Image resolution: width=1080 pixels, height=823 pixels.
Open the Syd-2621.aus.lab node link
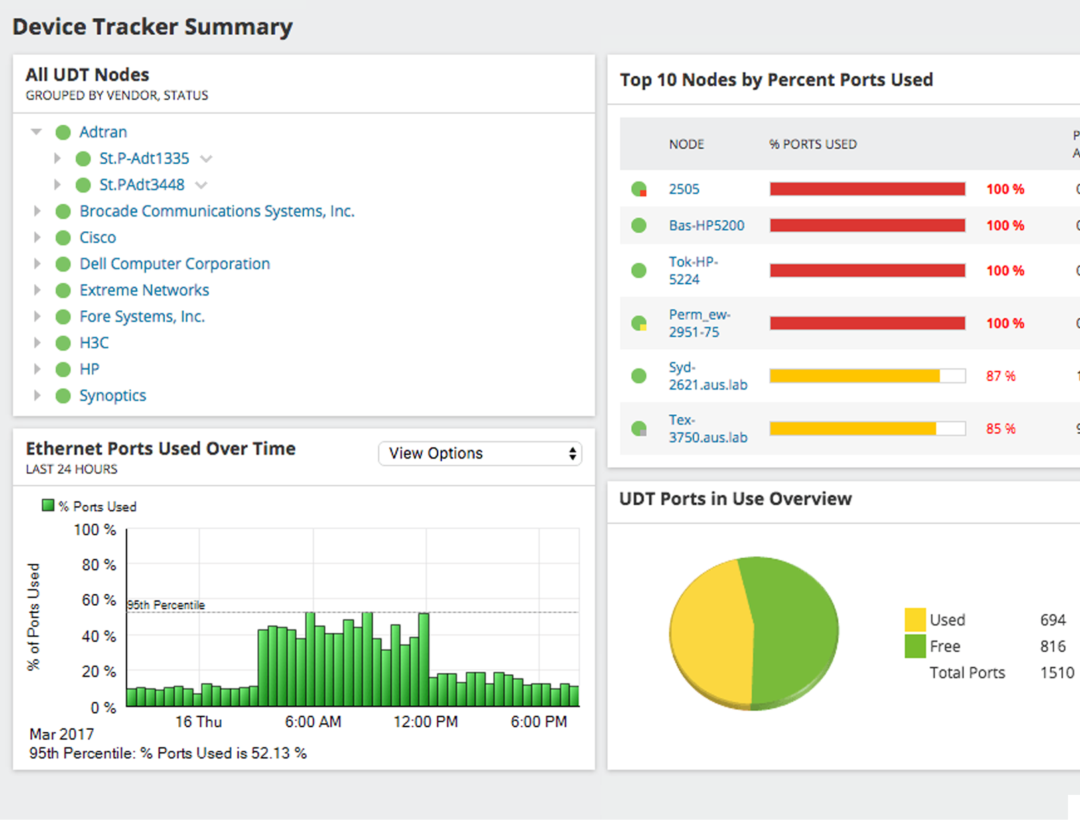pyautogui.click(x=708, y=376)
